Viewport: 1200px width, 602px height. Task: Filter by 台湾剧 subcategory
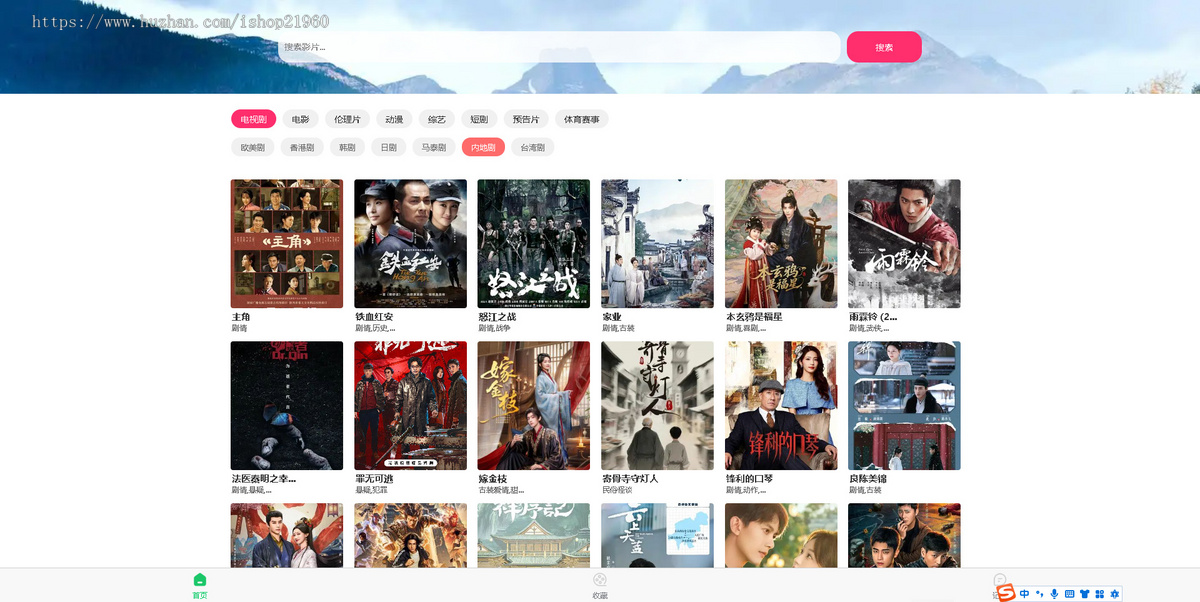(x=533, y=147)
